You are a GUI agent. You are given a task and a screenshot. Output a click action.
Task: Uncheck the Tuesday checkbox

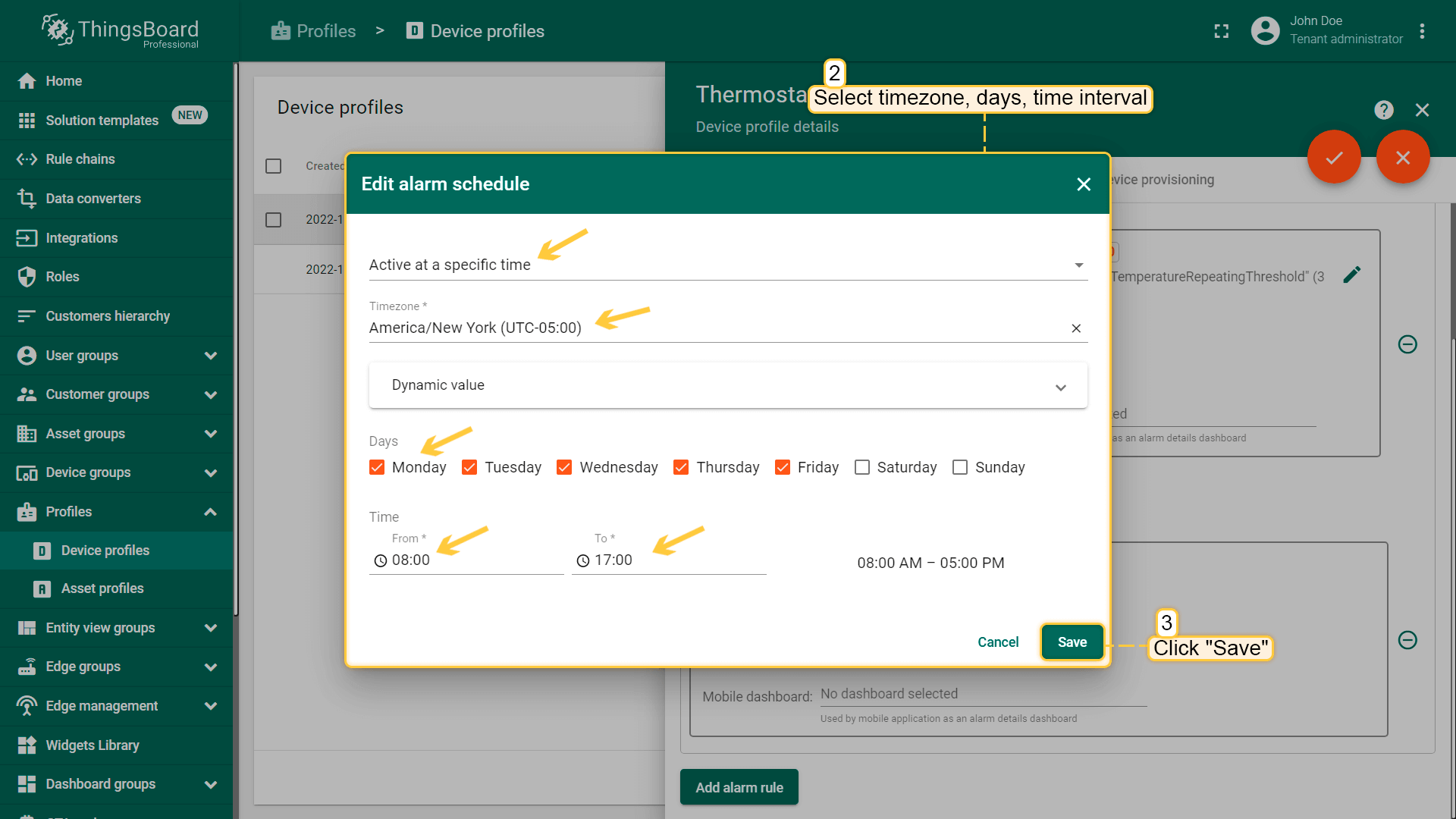(469, 467)
